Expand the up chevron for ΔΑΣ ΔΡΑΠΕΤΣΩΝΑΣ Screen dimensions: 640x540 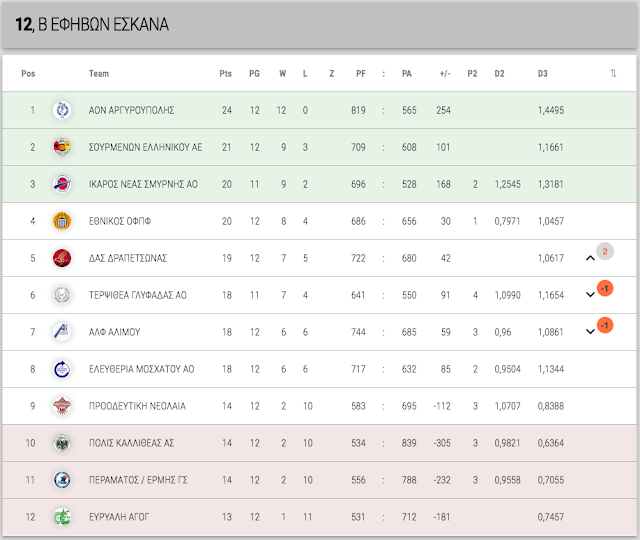click(590, 258)
